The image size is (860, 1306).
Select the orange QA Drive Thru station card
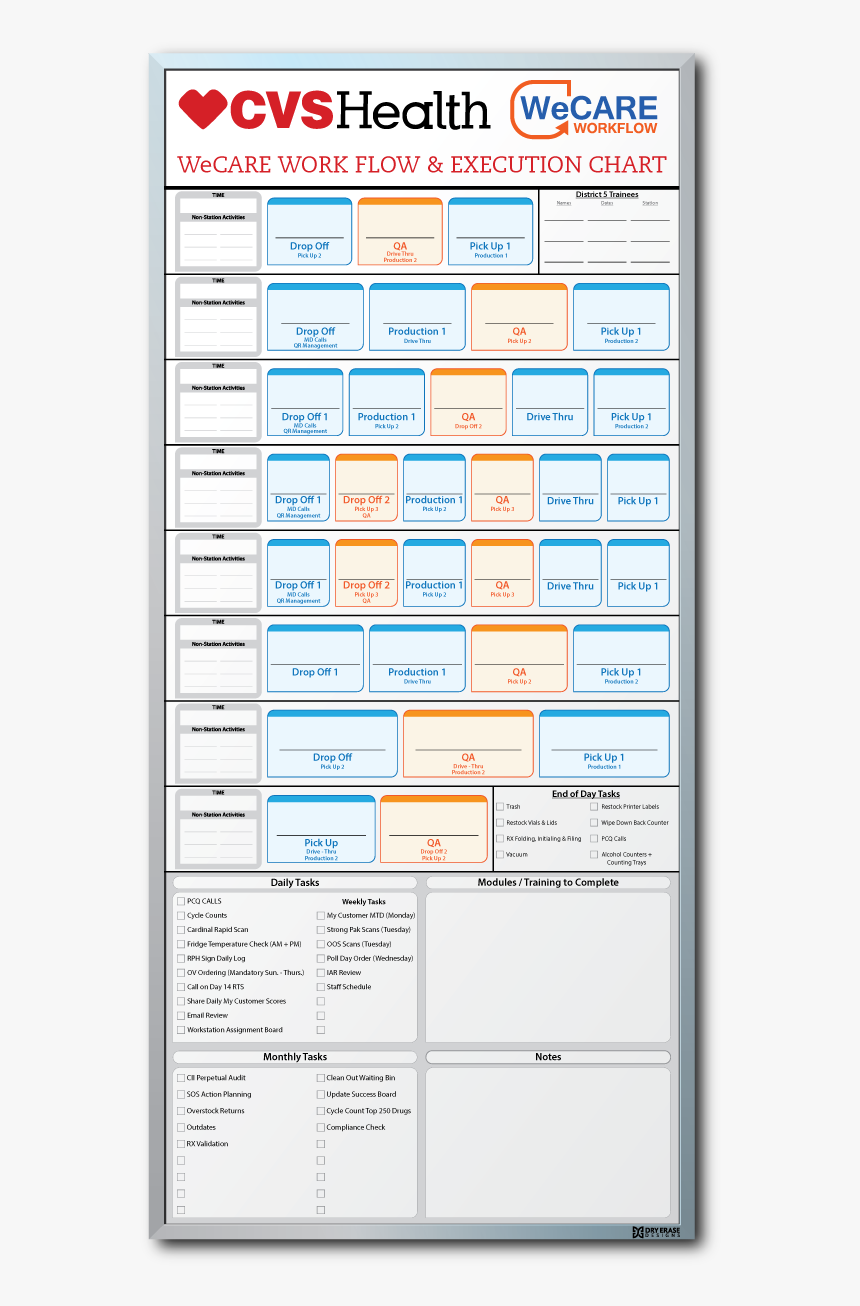[x=399, y=231]
